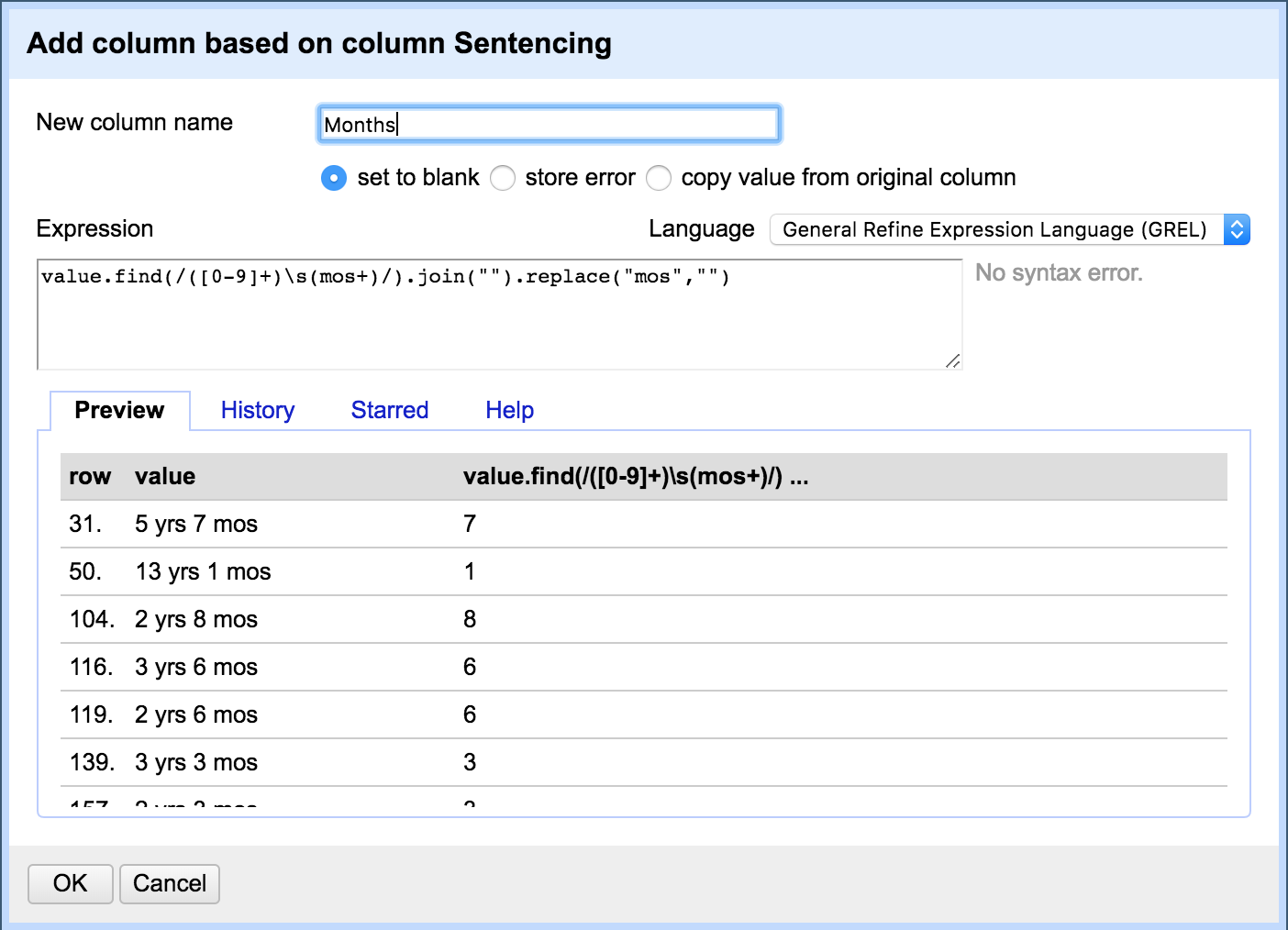
Task: Select 'copy value from original column' option
Action: [x=659, y=178]
